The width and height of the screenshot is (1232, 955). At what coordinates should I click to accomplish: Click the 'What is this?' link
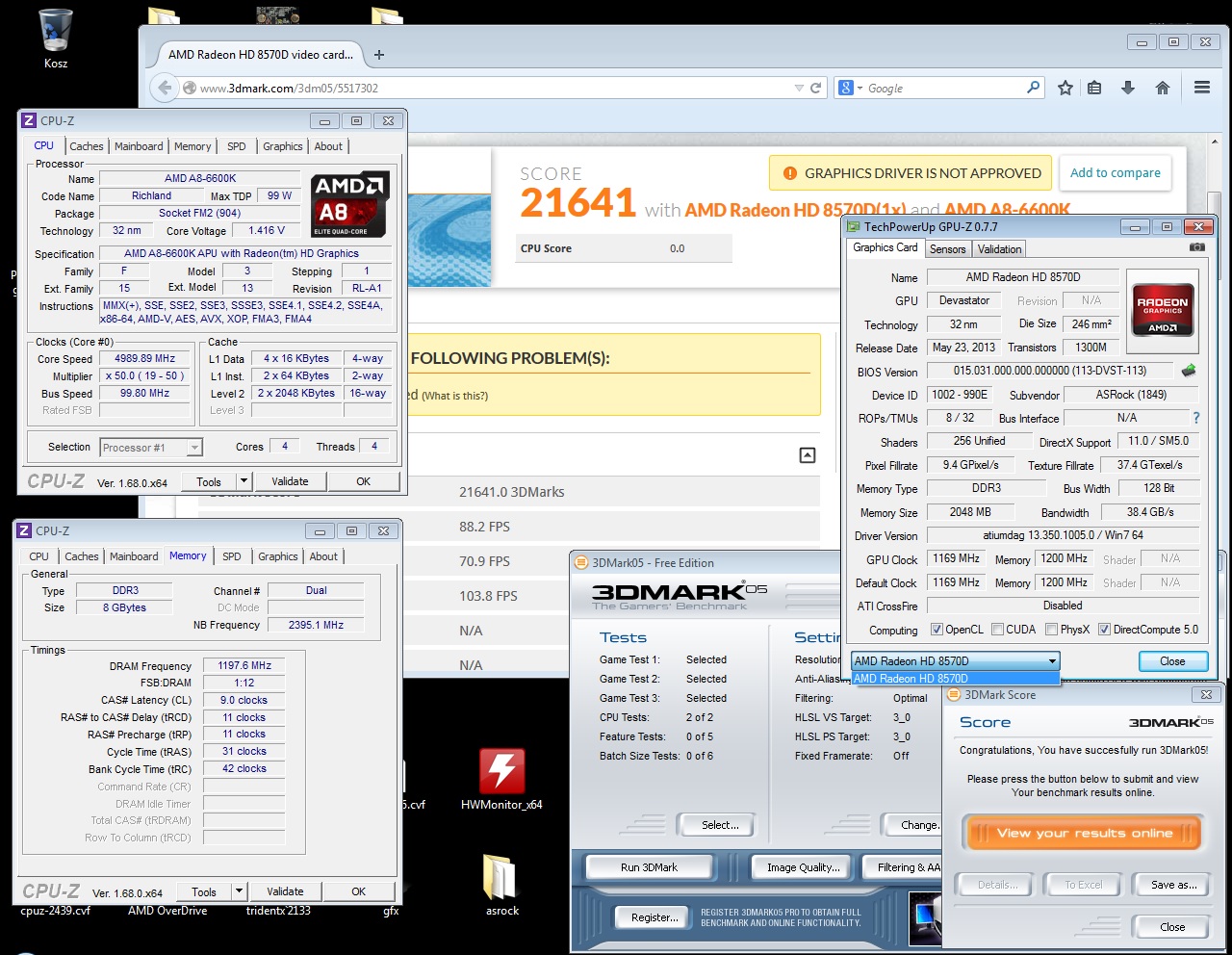point(455,396)
